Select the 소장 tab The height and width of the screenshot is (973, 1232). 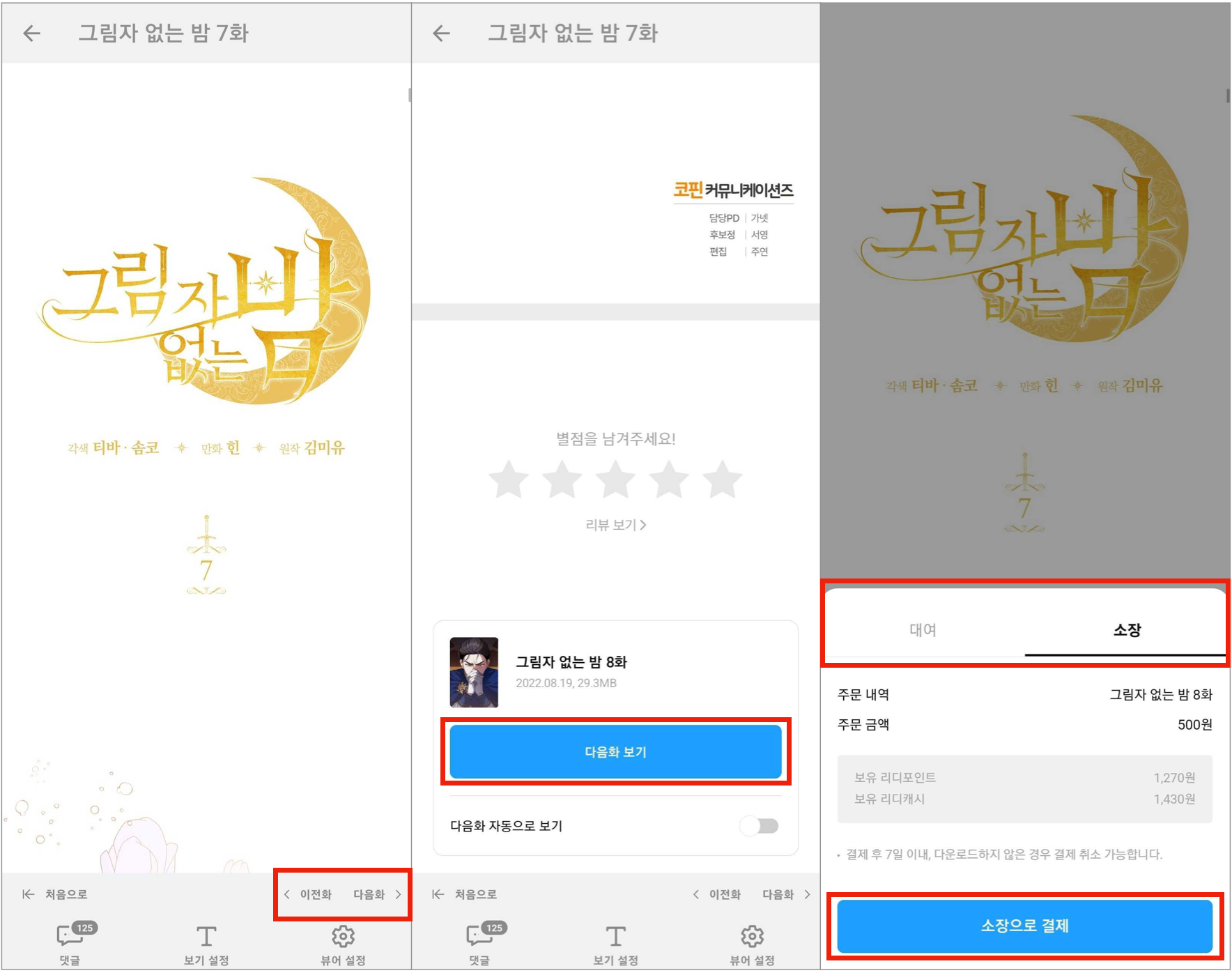point(1127,630)
